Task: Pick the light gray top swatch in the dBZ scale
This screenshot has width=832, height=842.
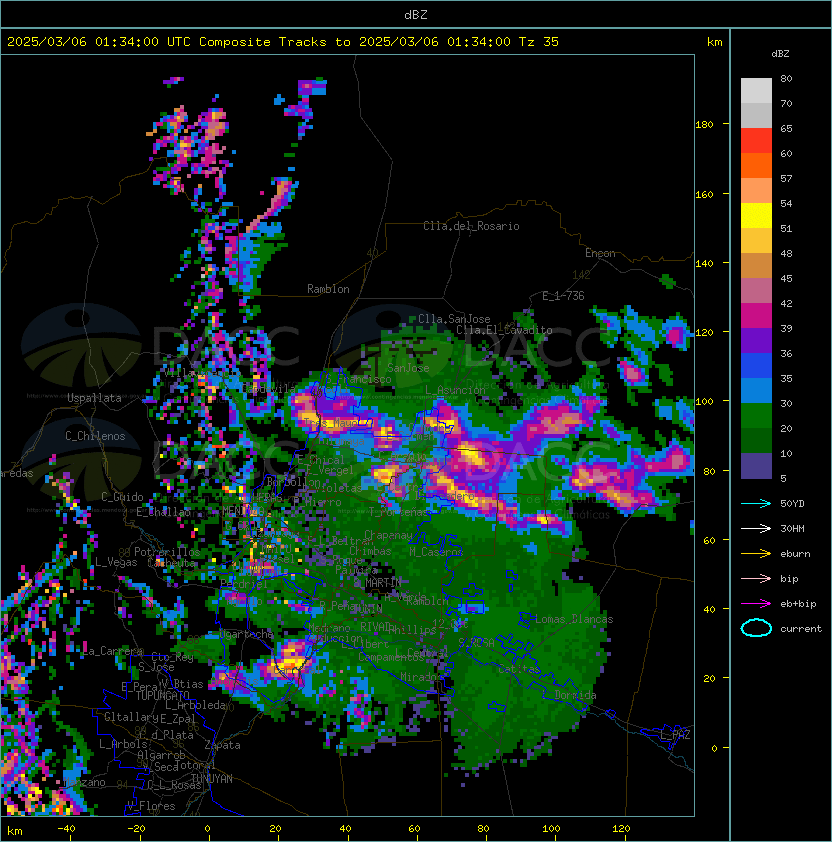Action: 756,91
